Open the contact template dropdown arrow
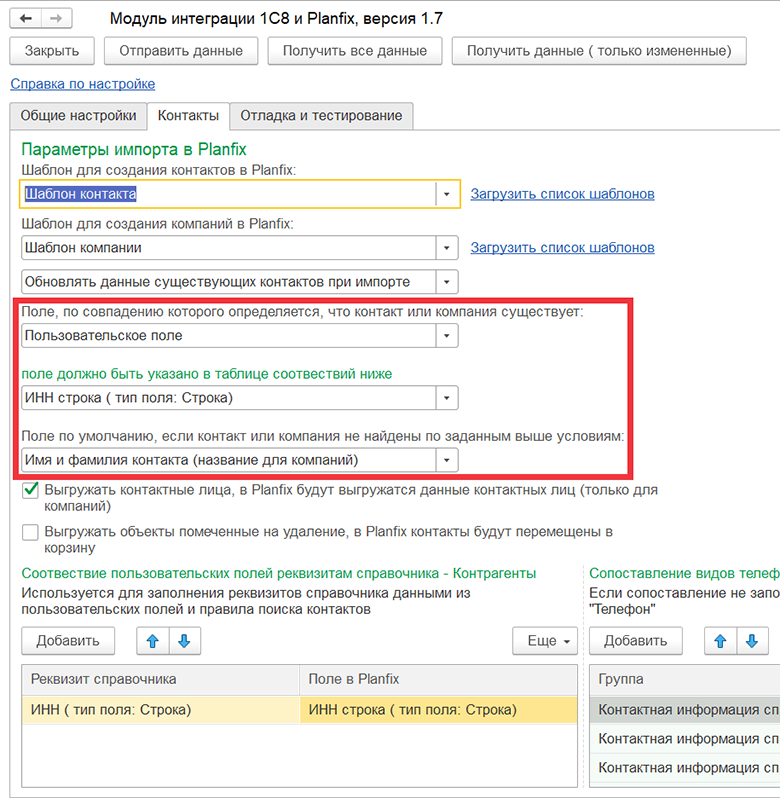This screenshot has width=780, height=798. (446, 194)
